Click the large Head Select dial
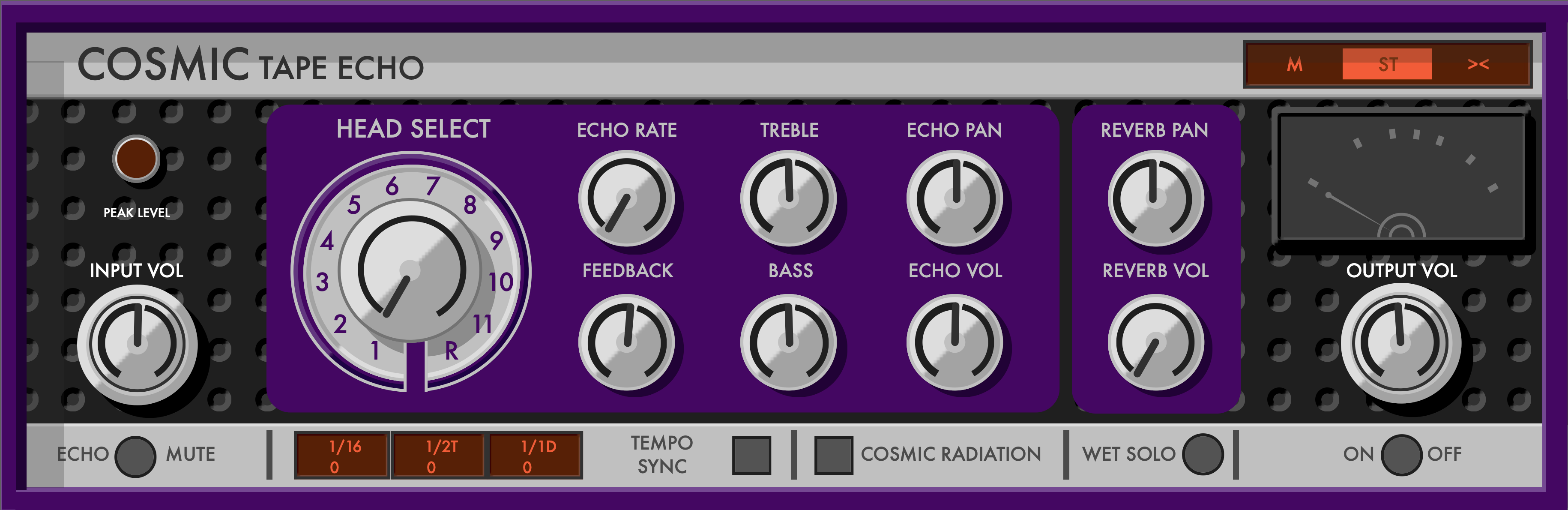Viewport: 1568px width, 510px height. coord(410,271)
